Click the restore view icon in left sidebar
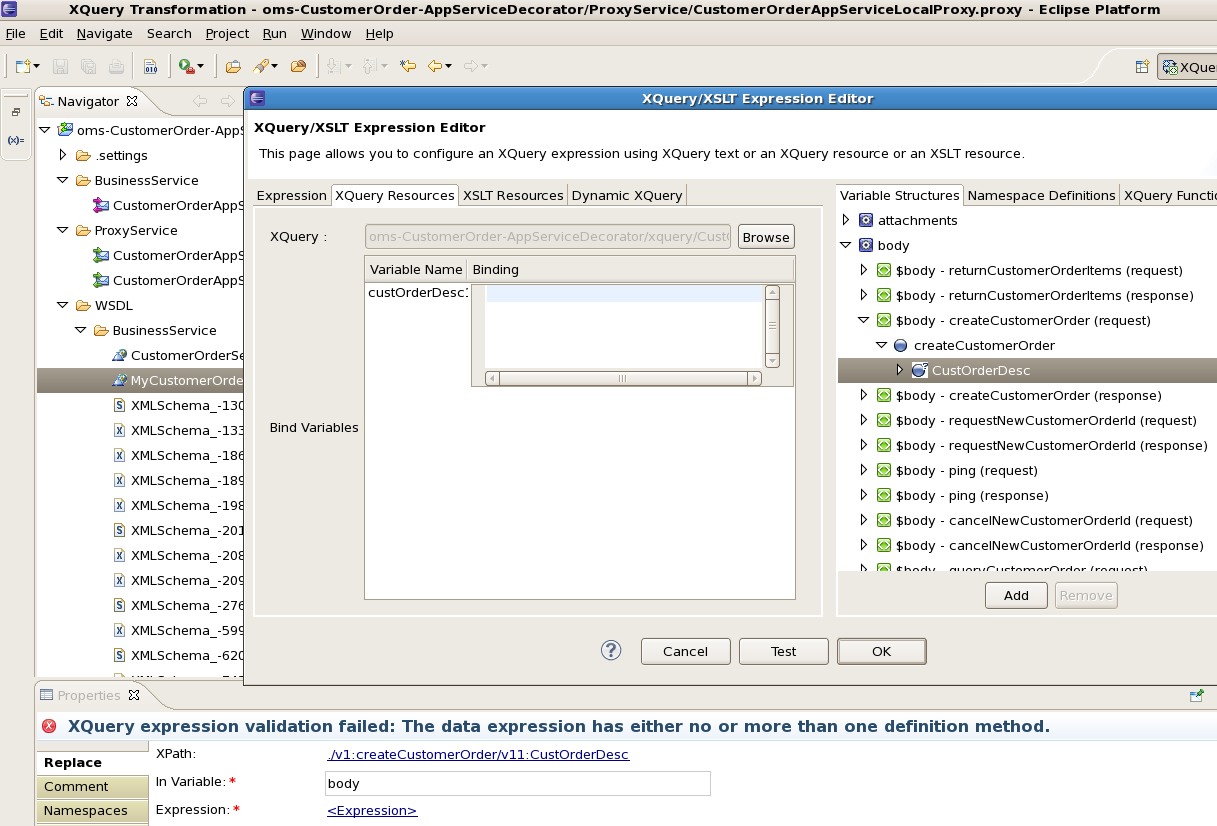The width and height of the screenshot is (1217, 826). (x=16, y=112)
